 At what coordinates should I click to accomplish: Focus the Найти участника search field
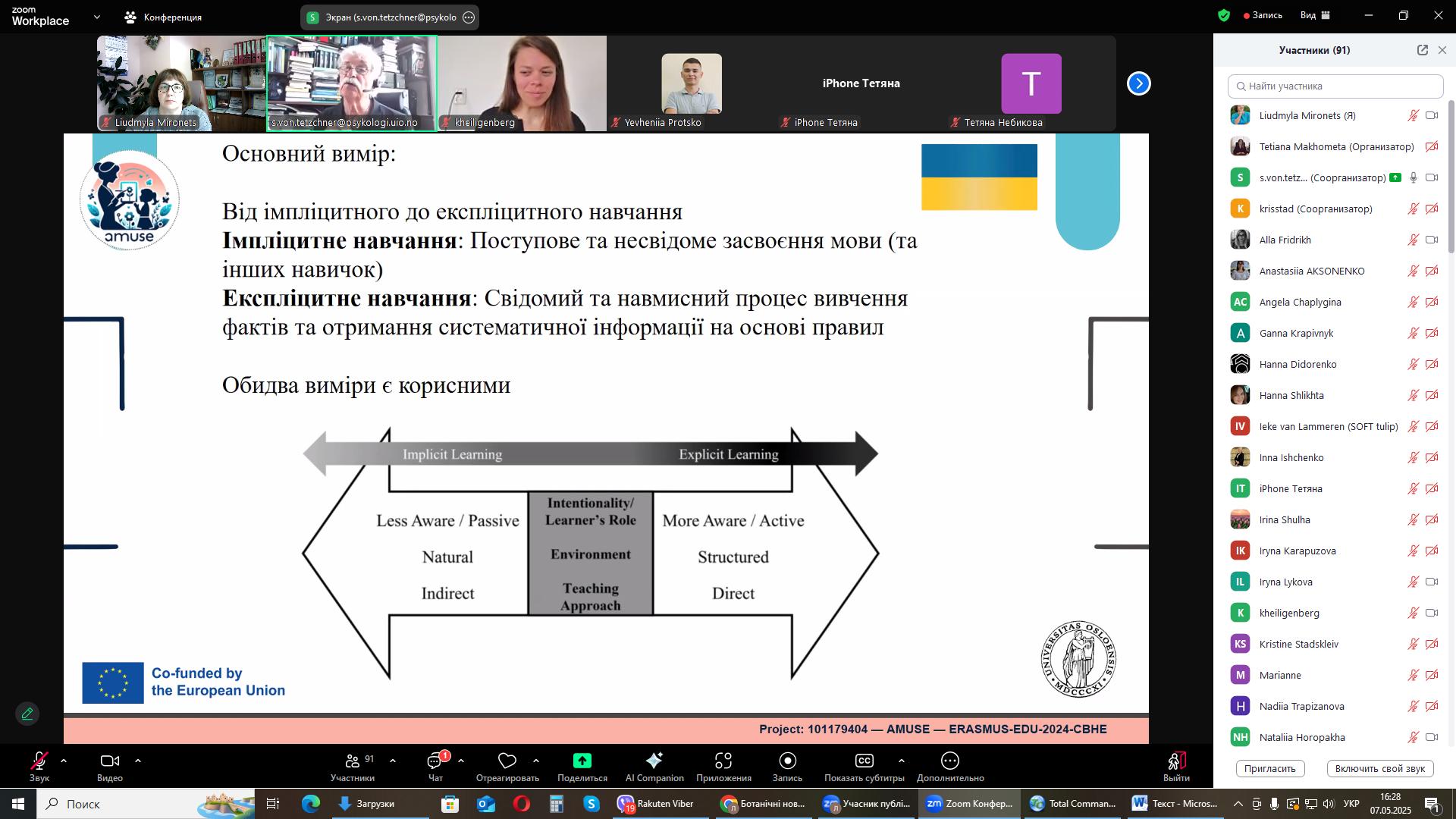[x=1335, y=86]
